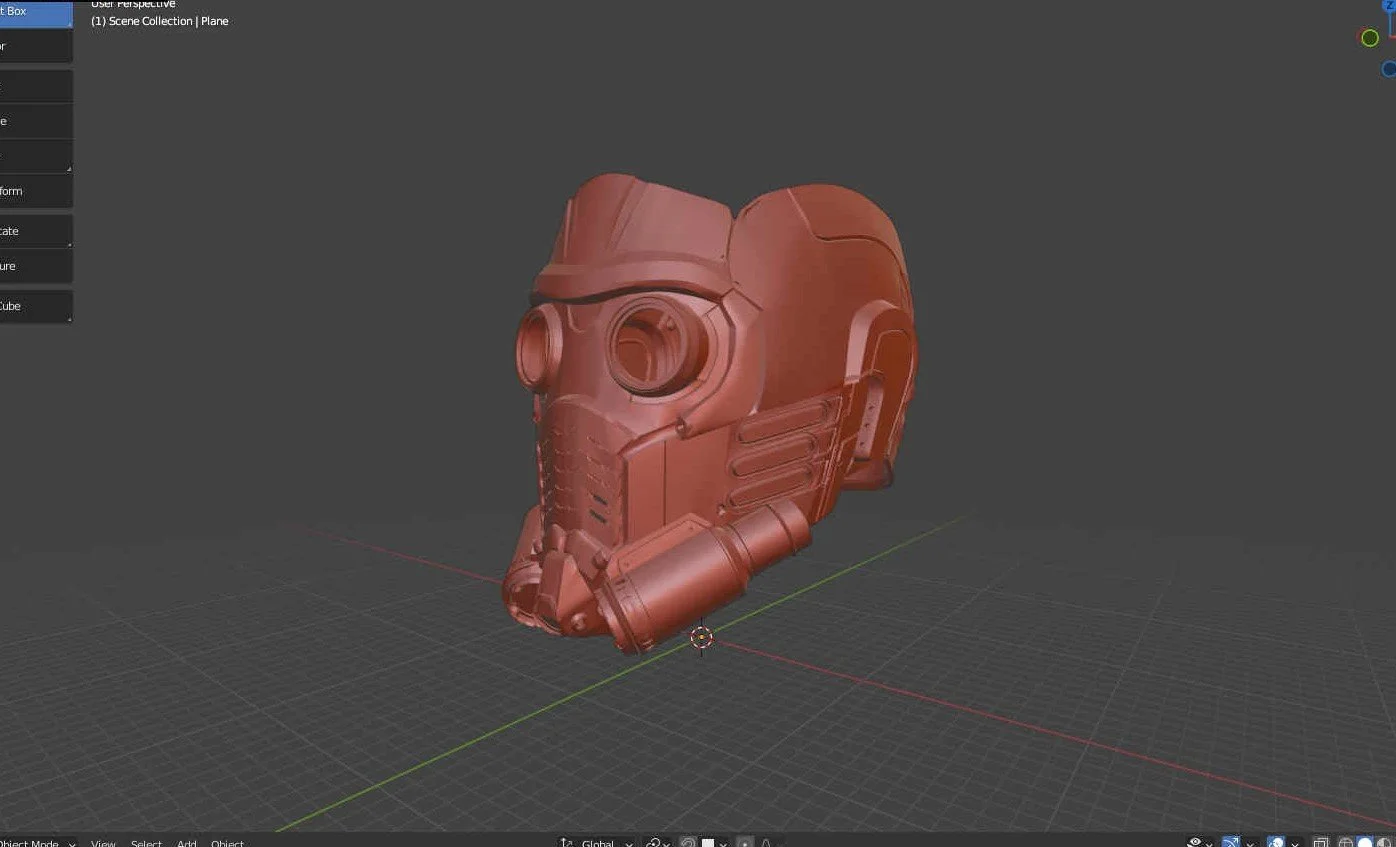Screen dimensions: 1396x847
Task: Click the blue axis gizmo circle
Action: [x=1389, y=69]
